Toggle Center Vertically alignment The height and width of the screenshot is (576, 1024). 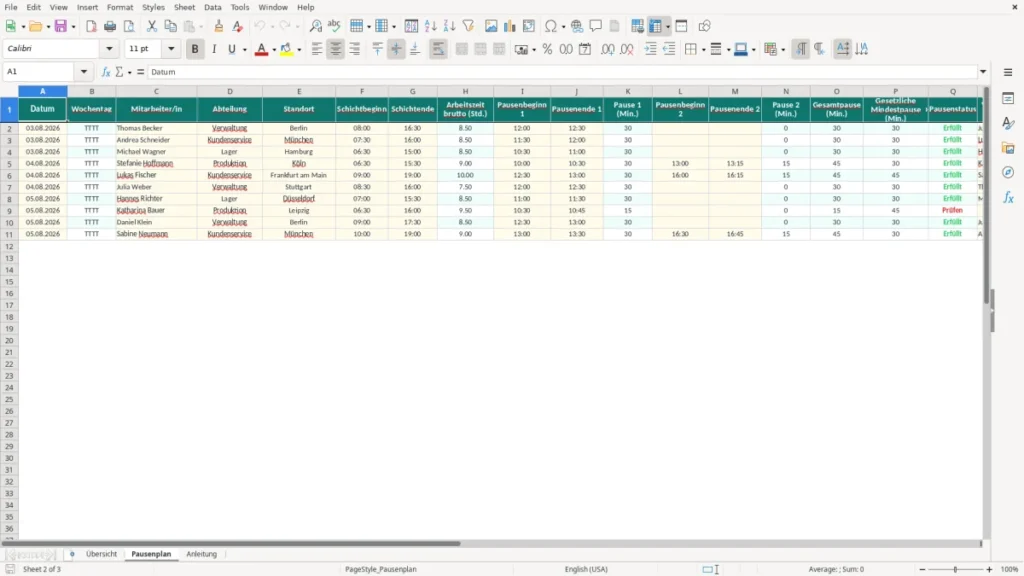click(396, 49)
